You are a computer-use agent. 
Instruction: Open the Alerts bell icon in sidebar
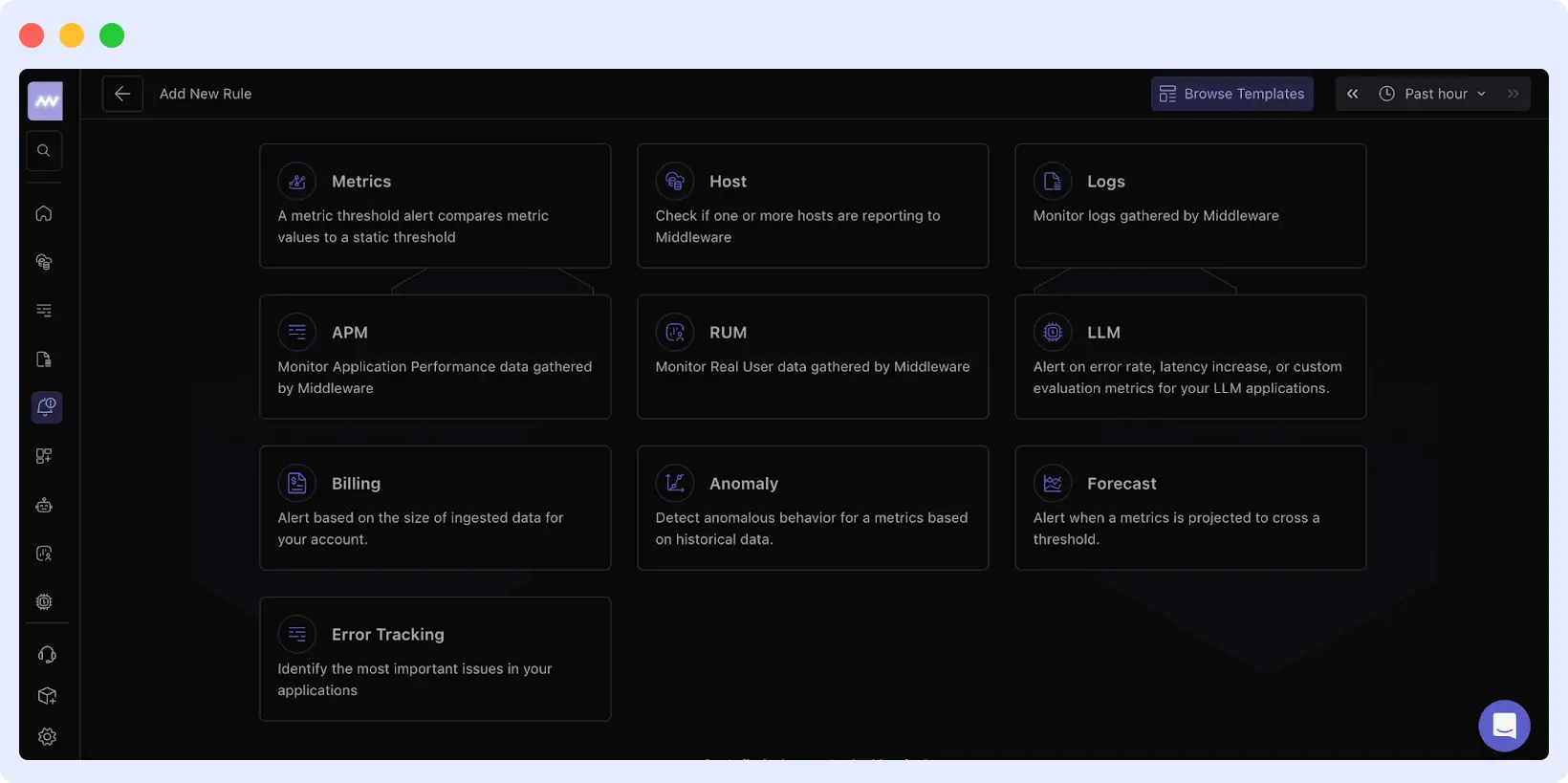point(43,407)
